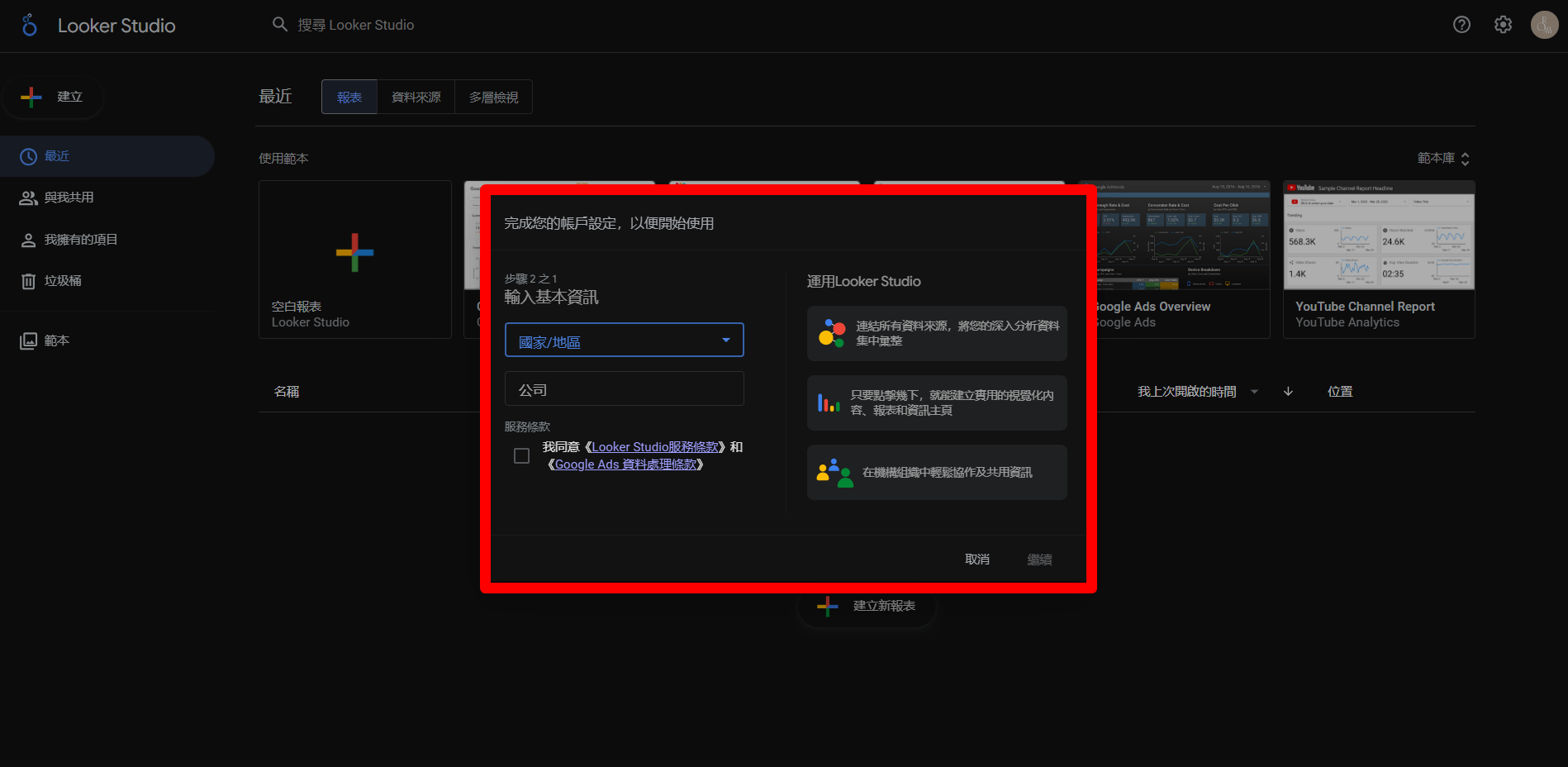Click the 連結所有資料來源 feature card

point(937,334)
